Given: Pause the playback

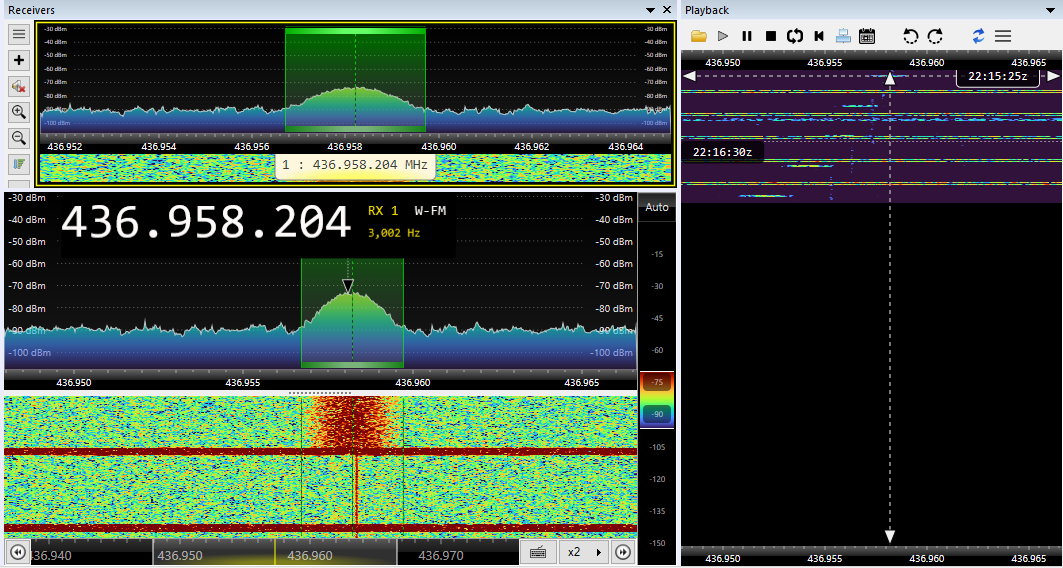Looking at the screenshot, I should [747, 36].
